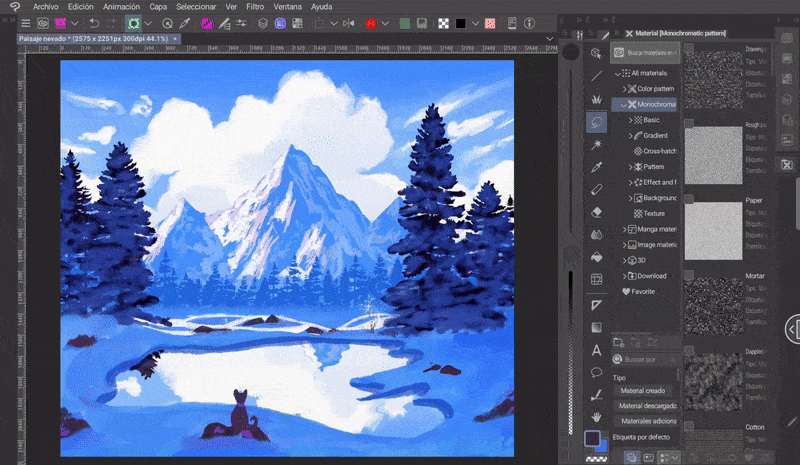Tick the checkbox above the Rough paper thumbnail
800x465 pixels.
pos(689,123)
